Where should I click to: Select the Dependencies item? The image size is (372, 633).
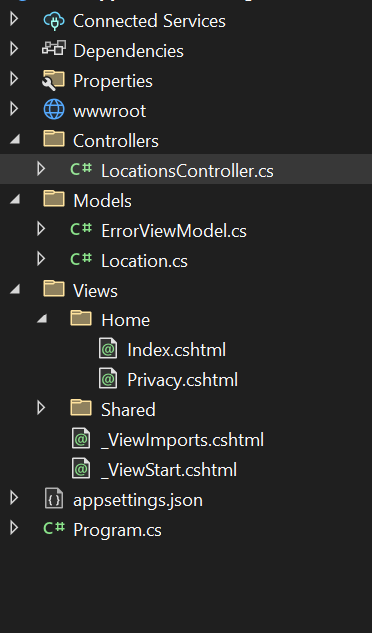click(x=128, y=51)
